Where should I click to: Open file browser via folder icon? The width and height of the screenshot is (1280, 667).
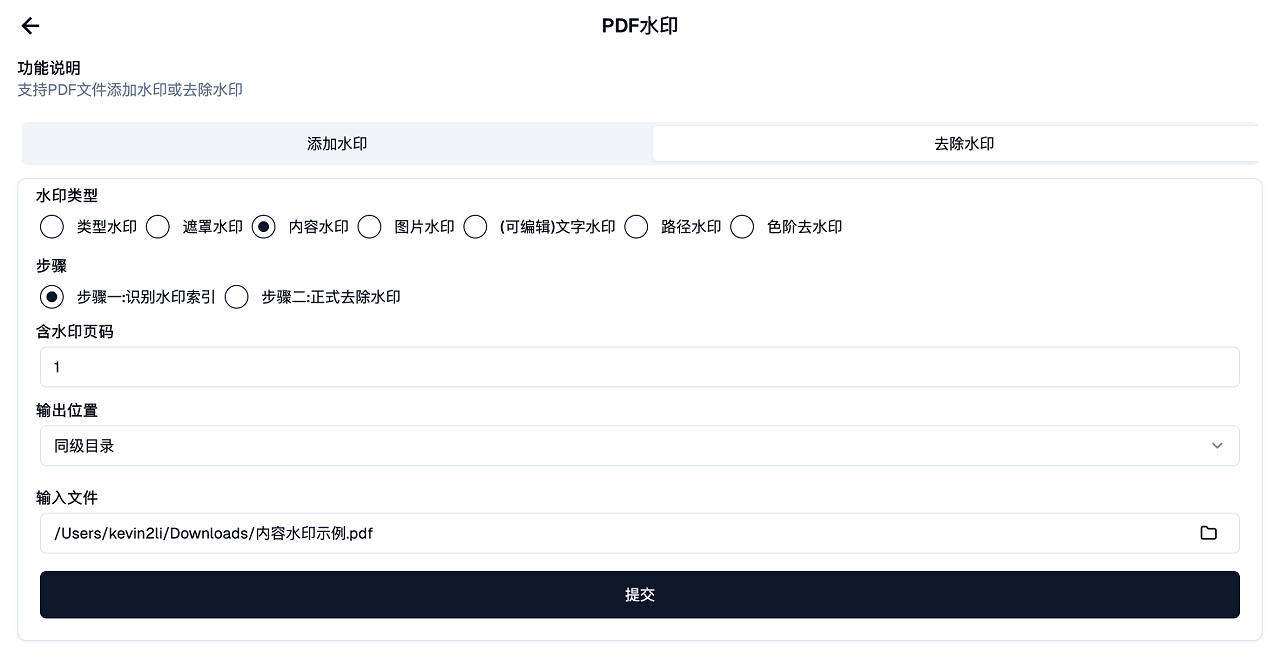point(1208,533)
